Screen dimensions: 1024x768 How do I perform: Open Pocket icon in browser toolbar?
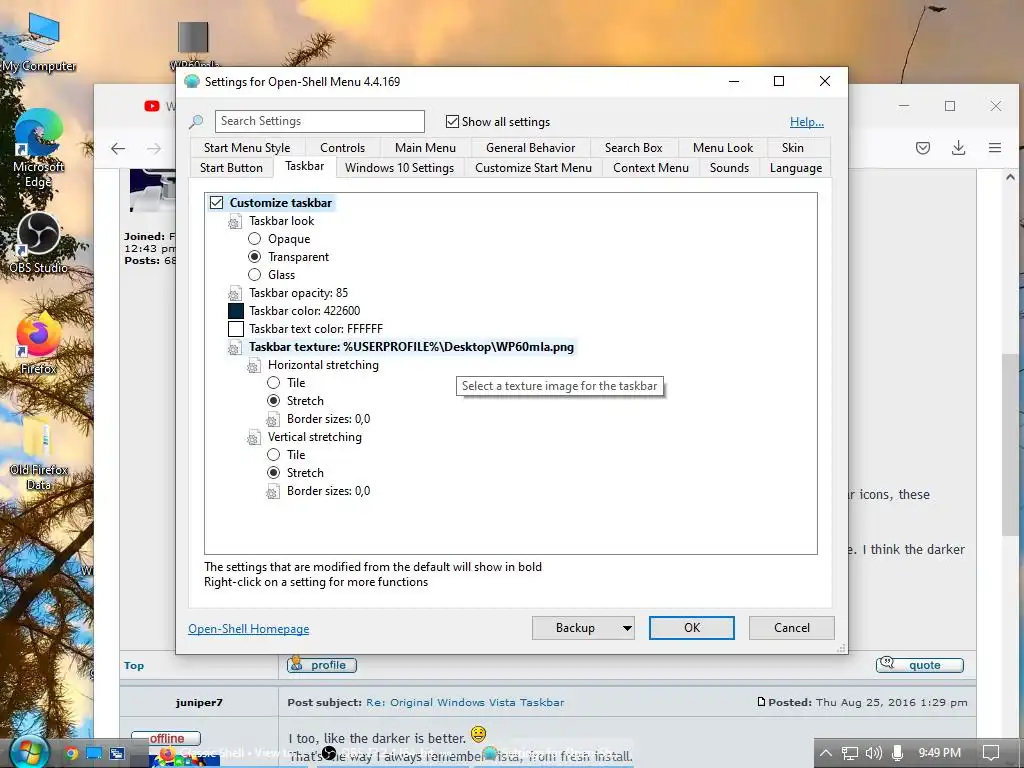(923, 148)
